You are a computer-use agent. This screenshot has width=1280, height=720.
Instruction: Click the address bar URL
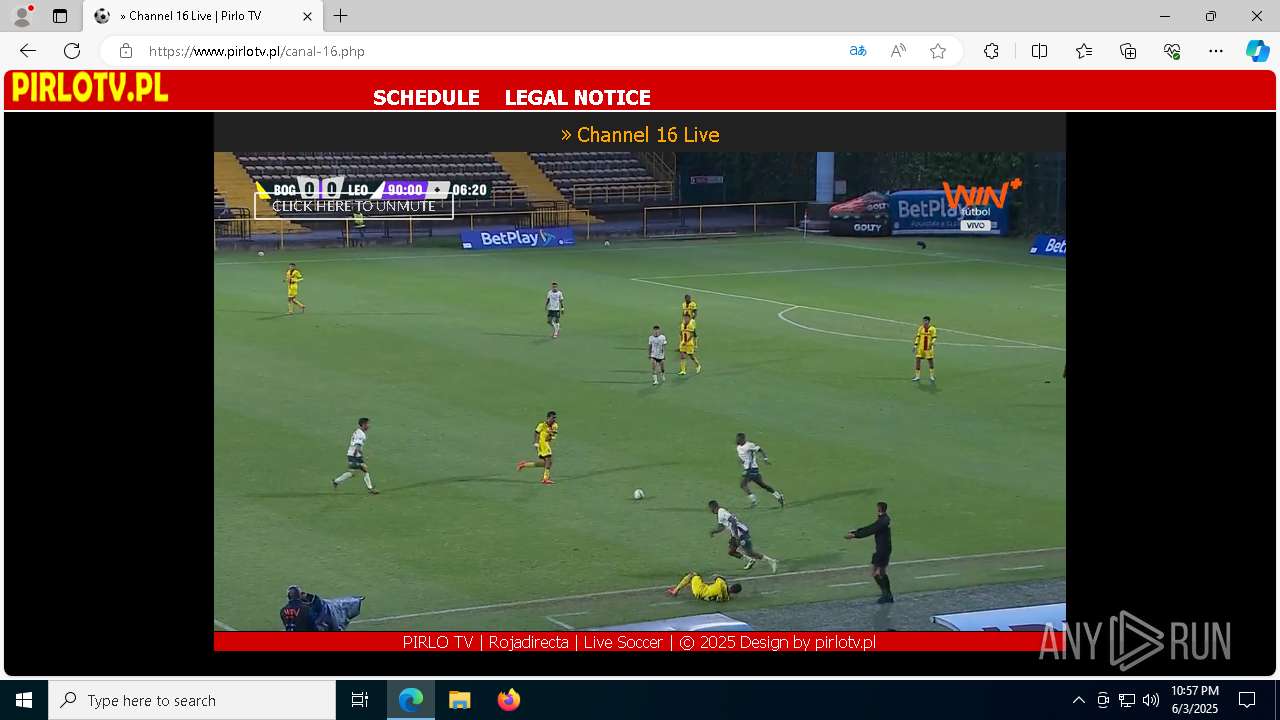pyautogui.click(x=257, y=51)
